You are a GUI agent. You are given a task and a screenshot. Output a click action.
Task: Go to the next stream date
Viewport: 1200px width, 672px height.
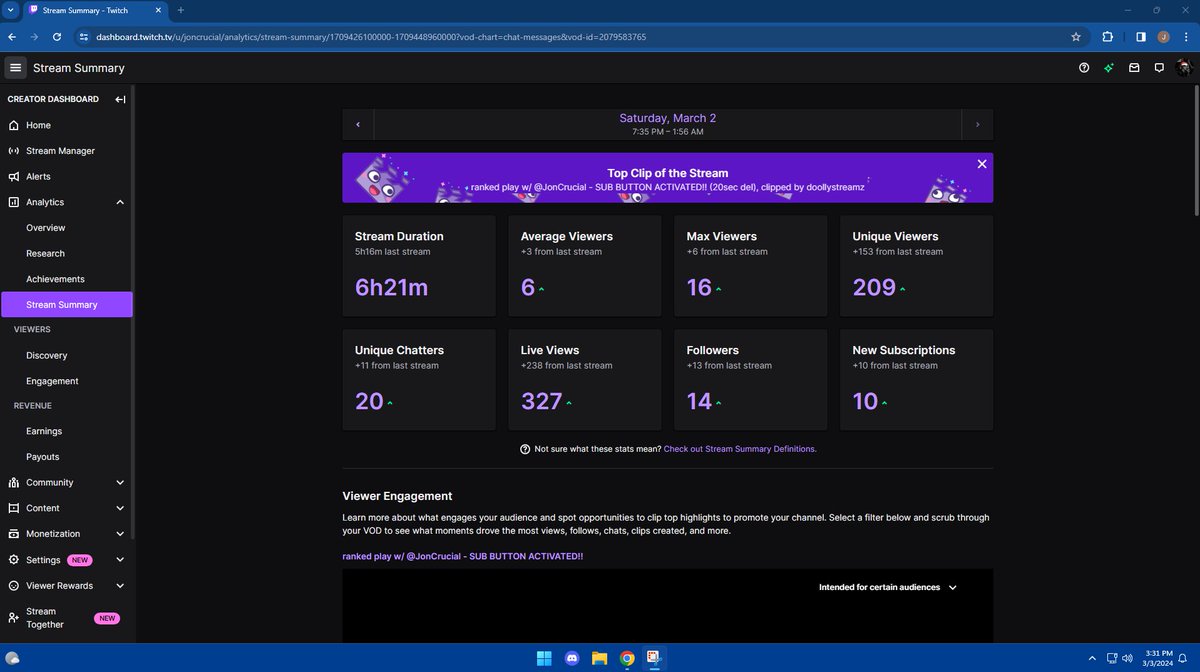click(977, 125)
